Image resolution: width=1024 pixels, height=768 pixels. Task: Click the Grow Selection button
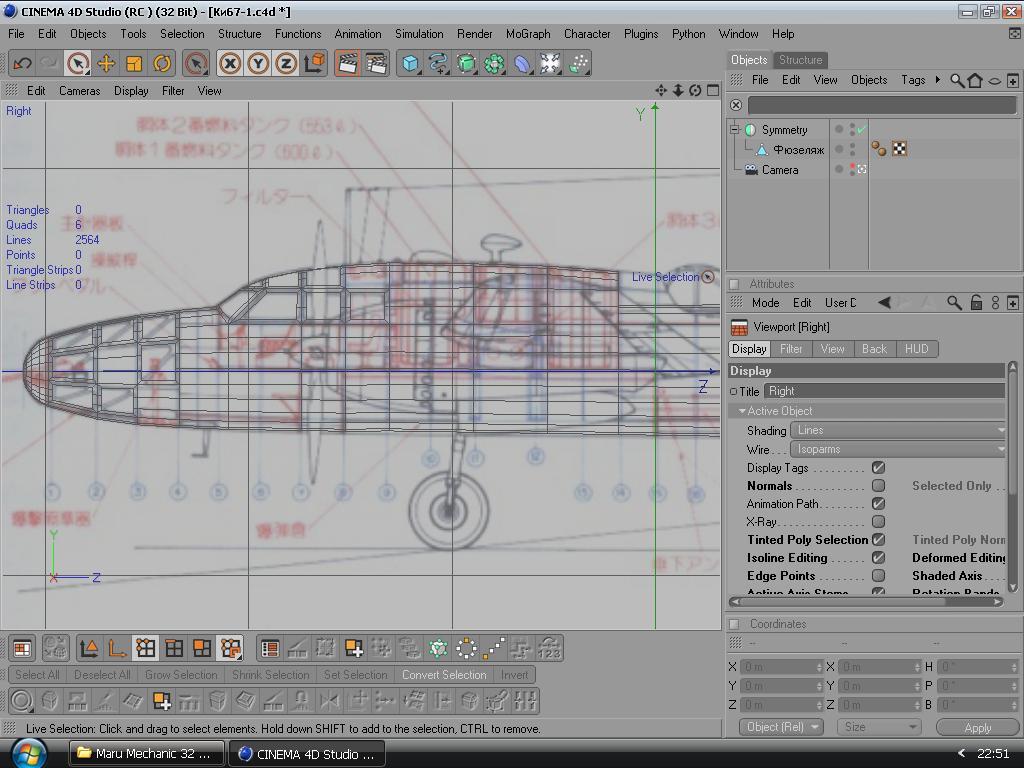(x=181, y=675)
